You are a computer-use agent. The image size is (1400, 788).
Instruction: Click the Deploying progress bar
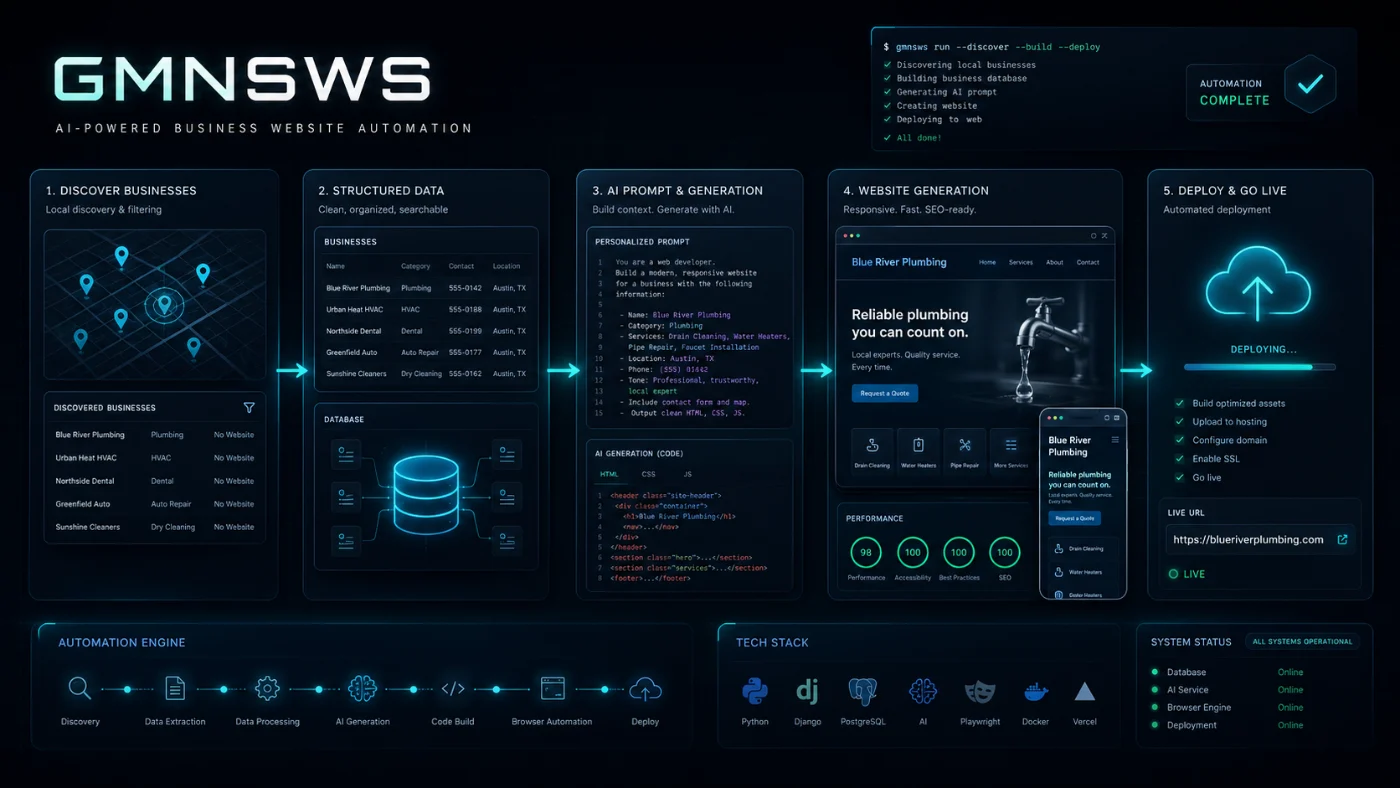1259,367
